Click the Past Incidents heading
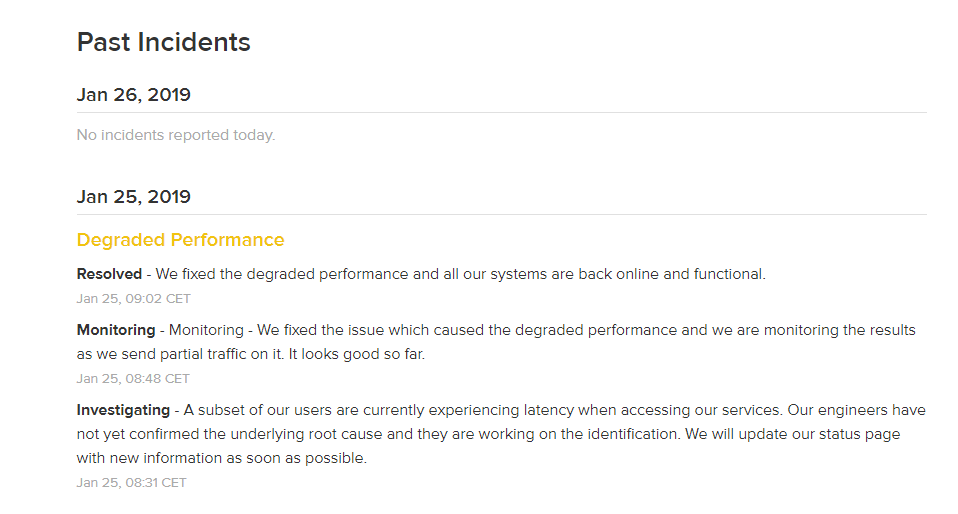 (163, 42)
